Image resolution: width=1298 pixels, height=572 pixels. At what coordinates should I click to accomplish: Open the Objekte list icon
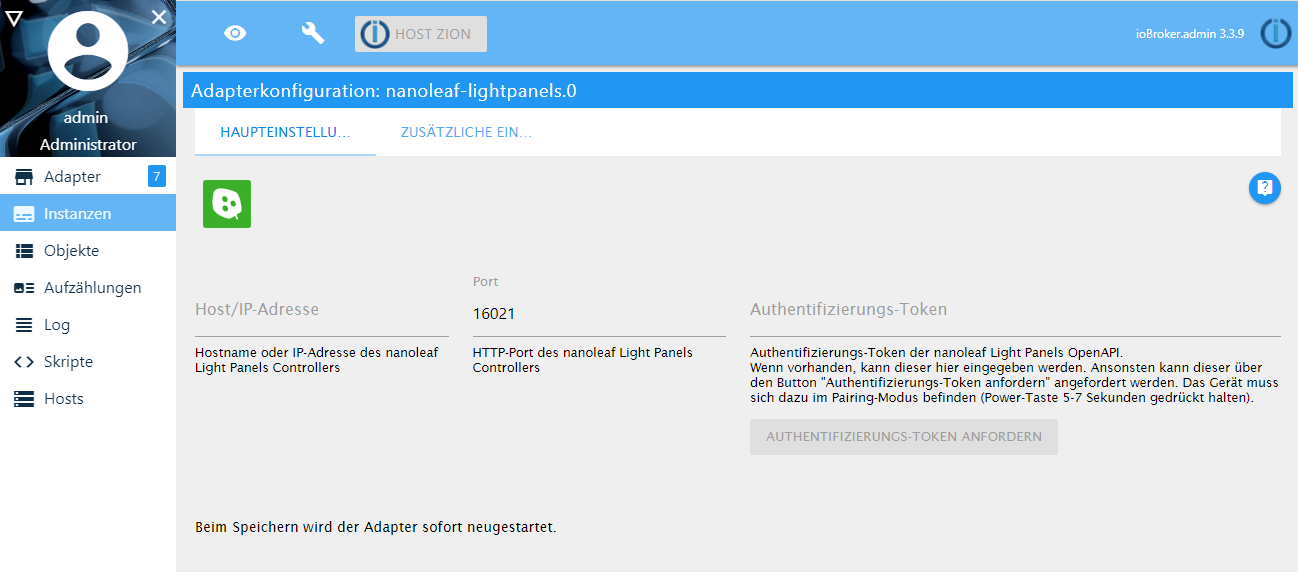click(24, 251)
